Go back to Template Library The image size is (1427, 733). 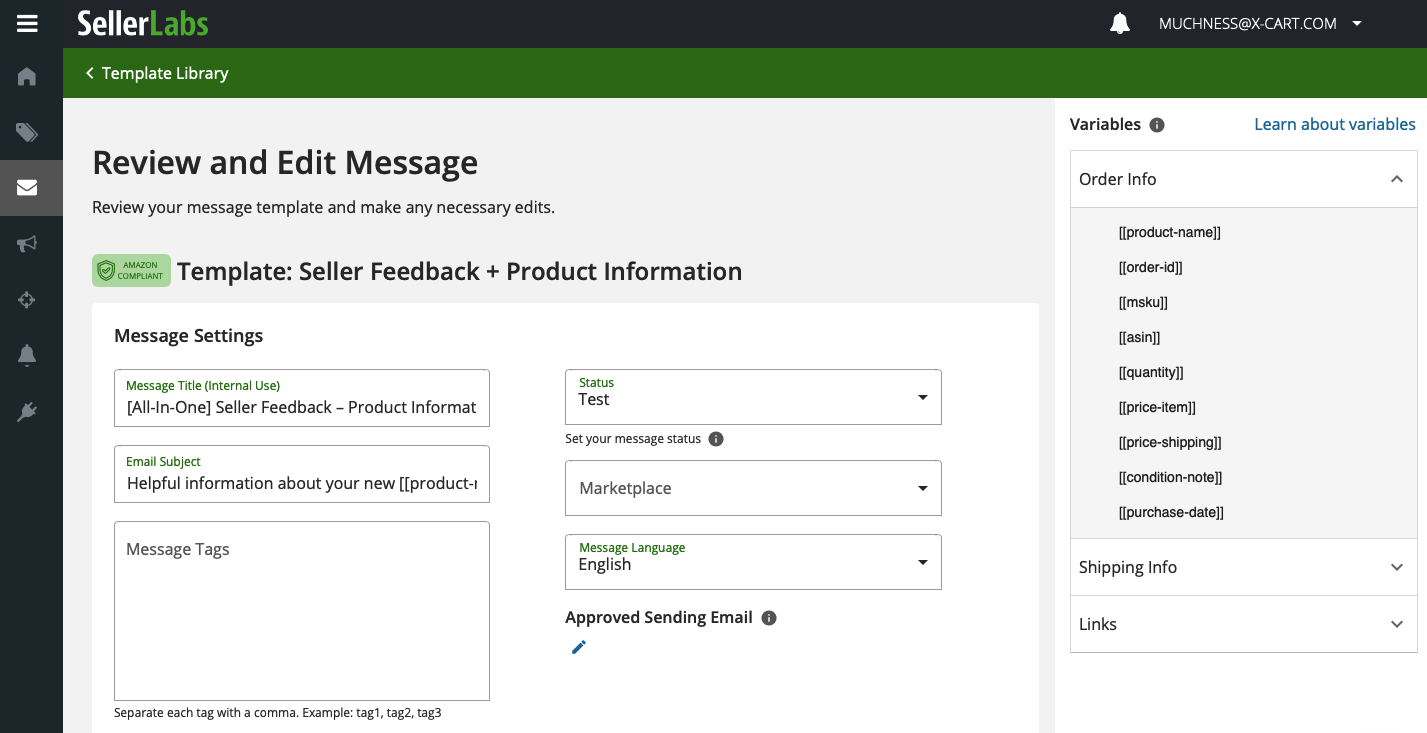pos(157,73)
